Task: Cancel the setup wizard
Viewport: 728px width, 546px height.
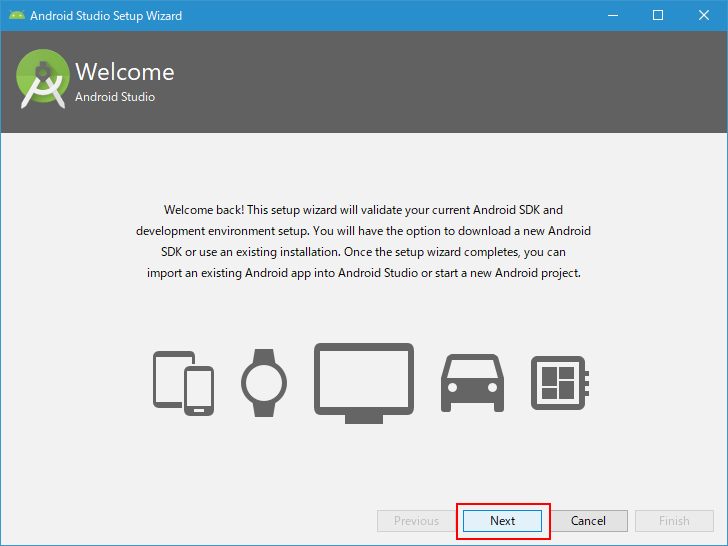Action: (588, 520)
